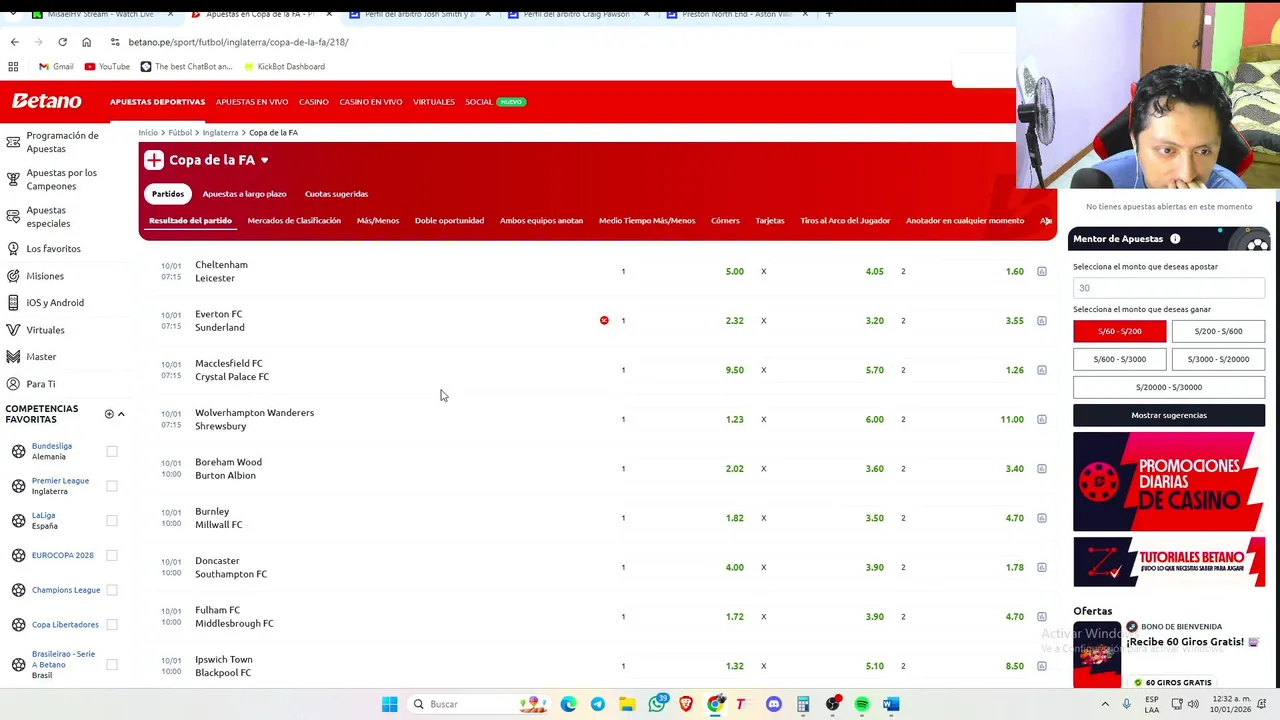1280x720 pixels.
Task: Open the Casino menu item
Action: pos(313,102)
